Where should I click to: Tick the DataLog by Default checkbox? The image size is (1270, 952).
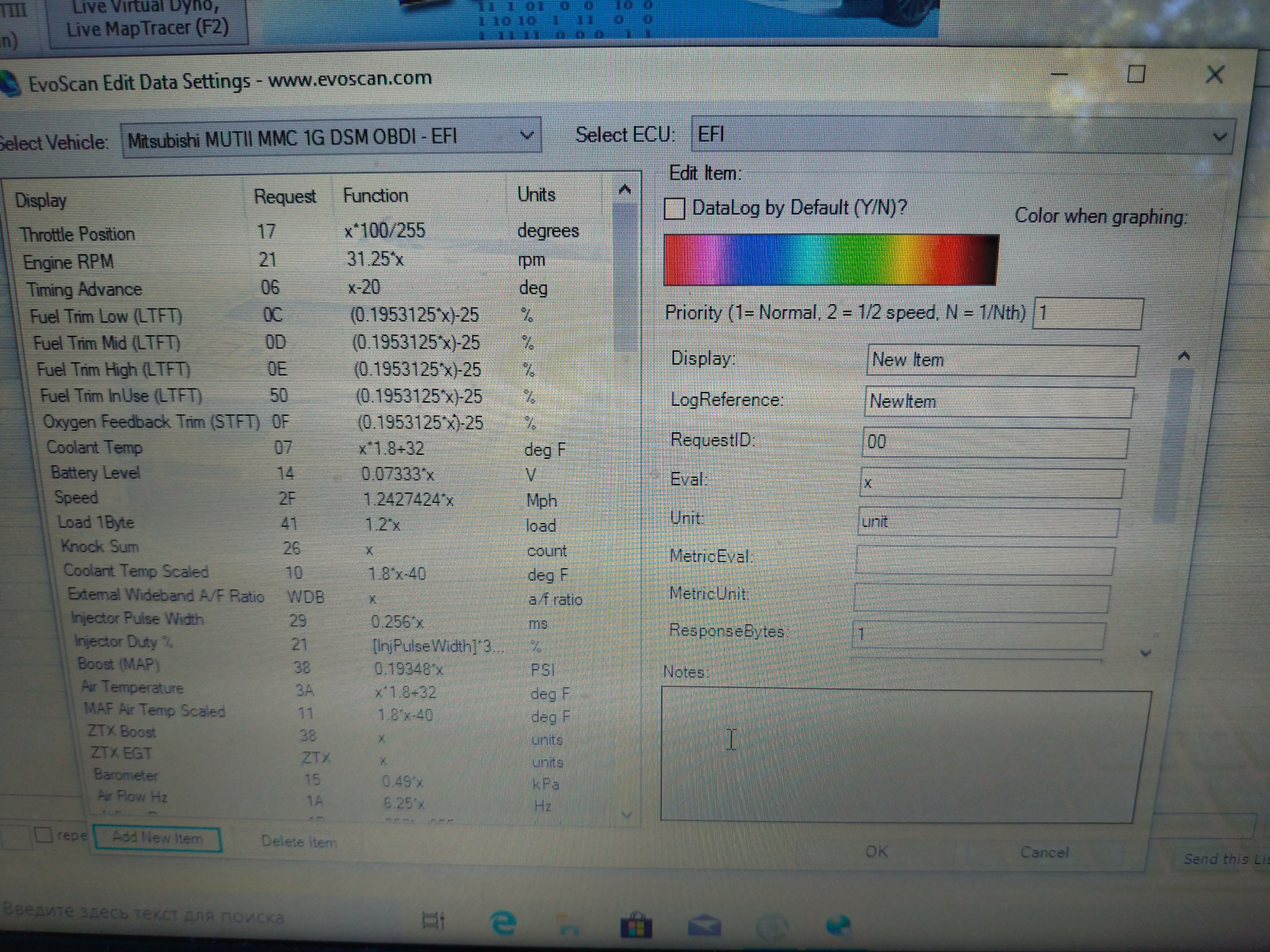tap(674, 208)
